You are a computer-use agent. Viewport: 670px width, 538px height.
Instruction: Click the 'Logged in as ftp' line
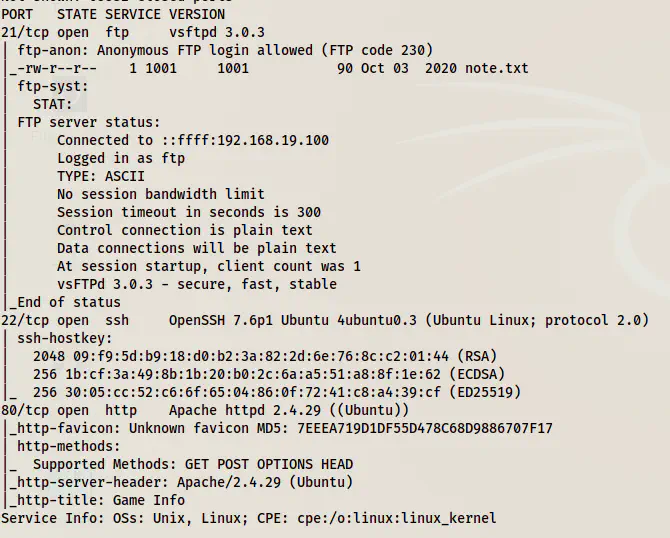coord(120,158)
